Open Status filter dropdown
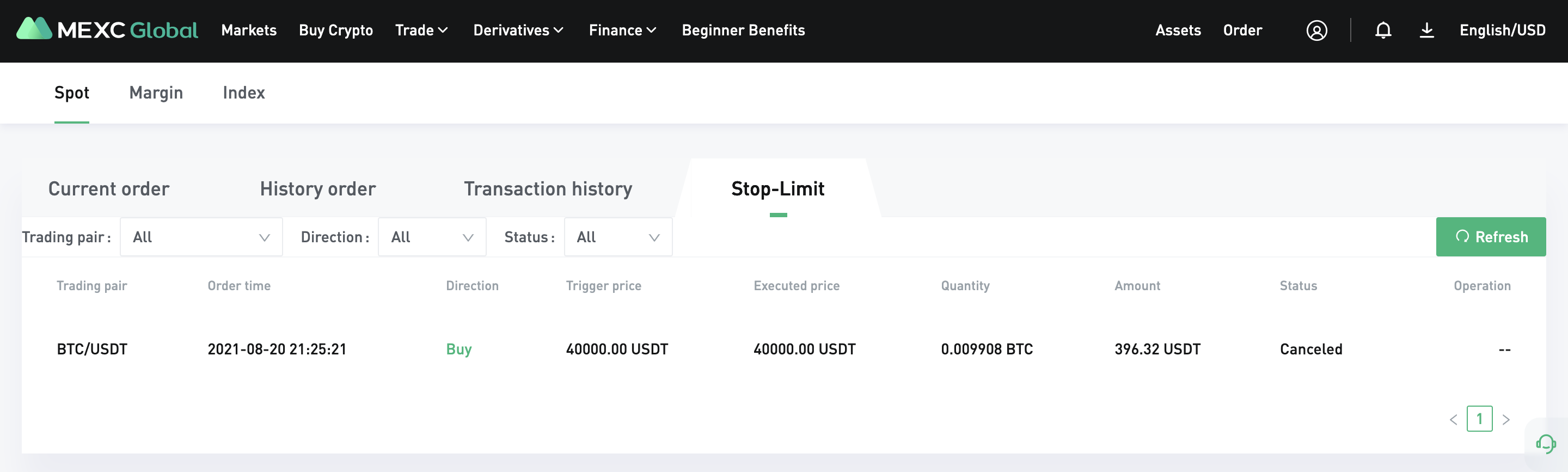The height and width of the screenshot is (472, 1568). [x=618, y=237]
